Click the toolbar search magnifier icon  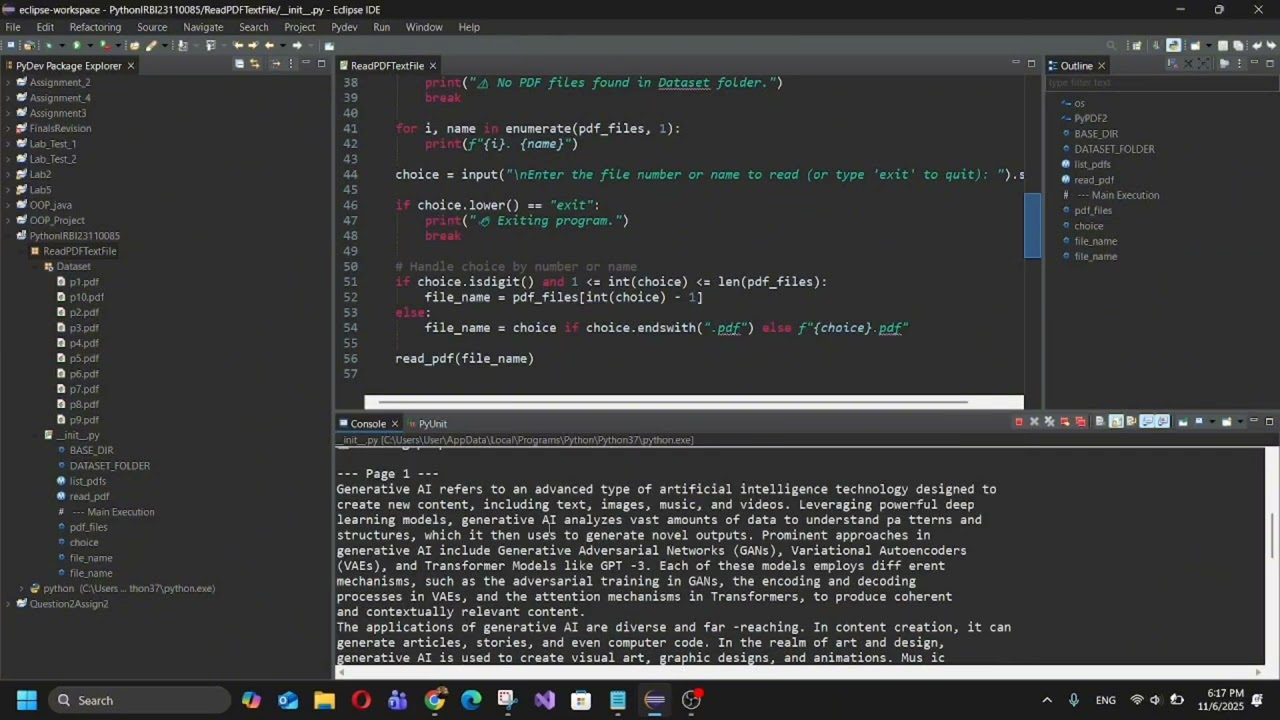(1111, 46)
